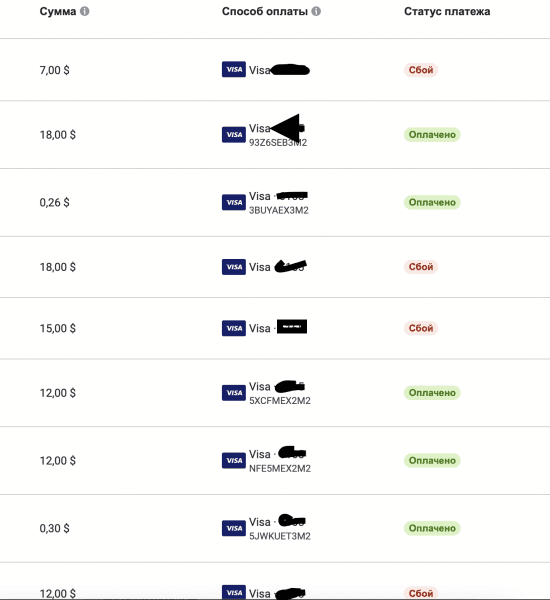Click the Сбой badge in the 15,00 $ row
Screen dimensions: 550x600
tap(421, 328)
